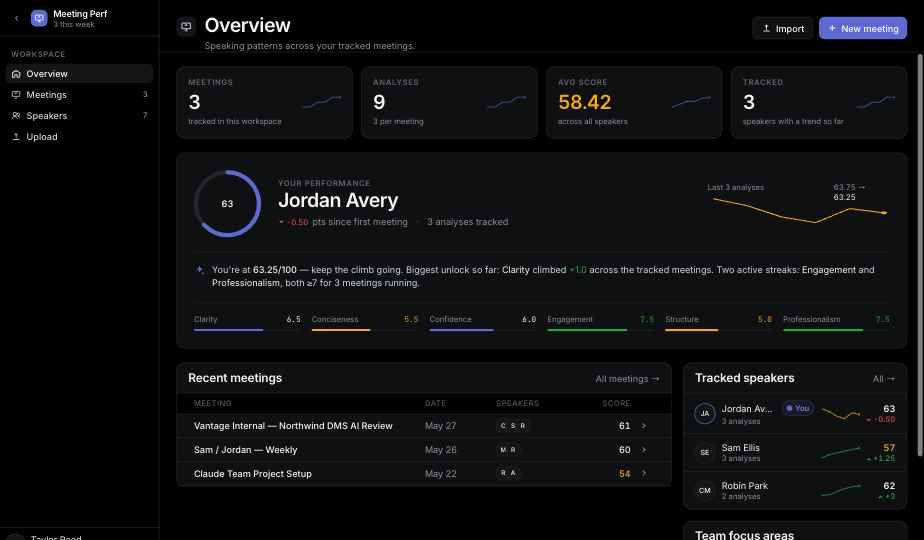The width and height of the screenshot is (924, 540).
Task: Open the Meetings stat card
Action: (265, 103)
